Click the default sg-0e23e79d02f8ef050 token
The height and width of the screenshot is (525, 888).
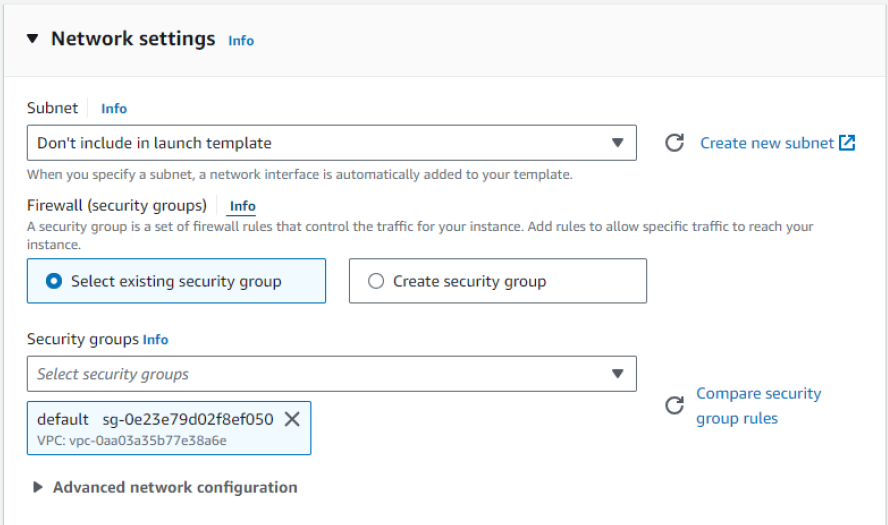coord(155,419)
